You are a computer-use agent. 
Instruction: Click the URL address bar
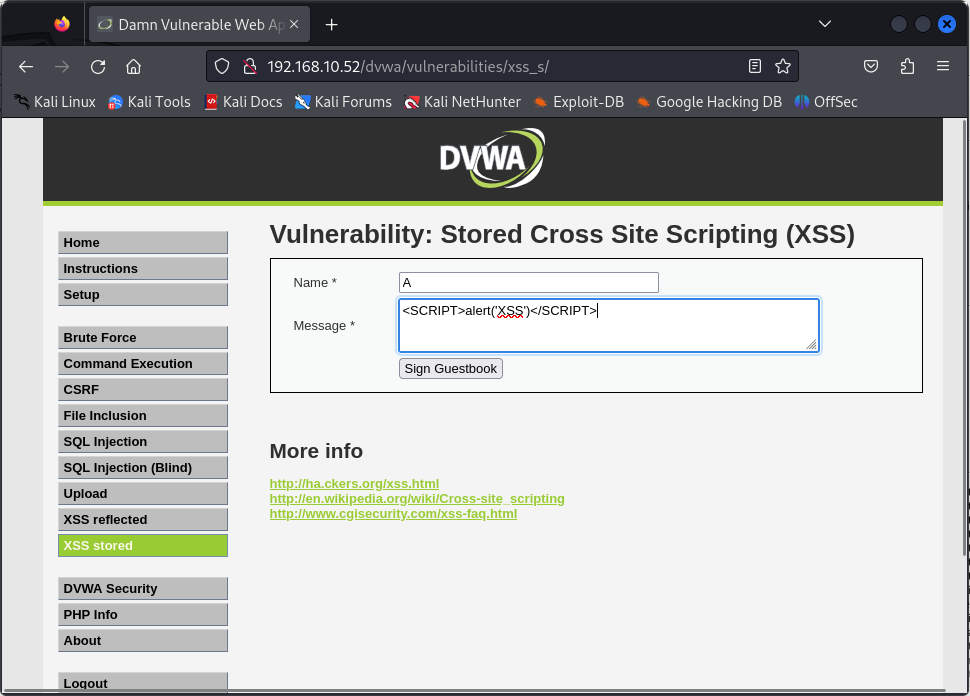coord(501,66)
